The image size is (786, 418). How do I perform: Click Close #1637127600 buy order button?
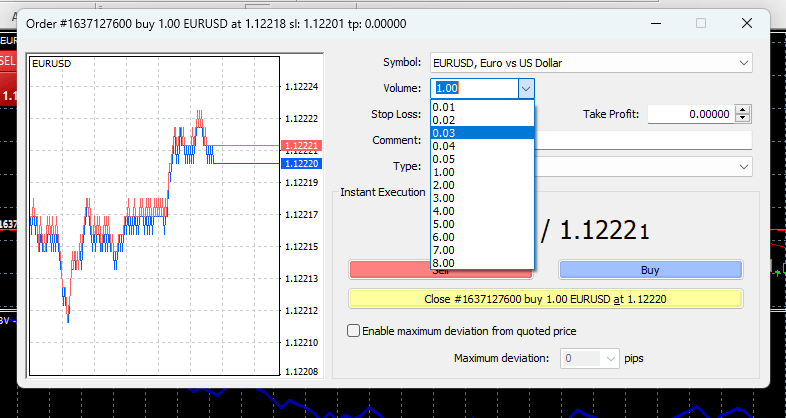tap(545, 299)
